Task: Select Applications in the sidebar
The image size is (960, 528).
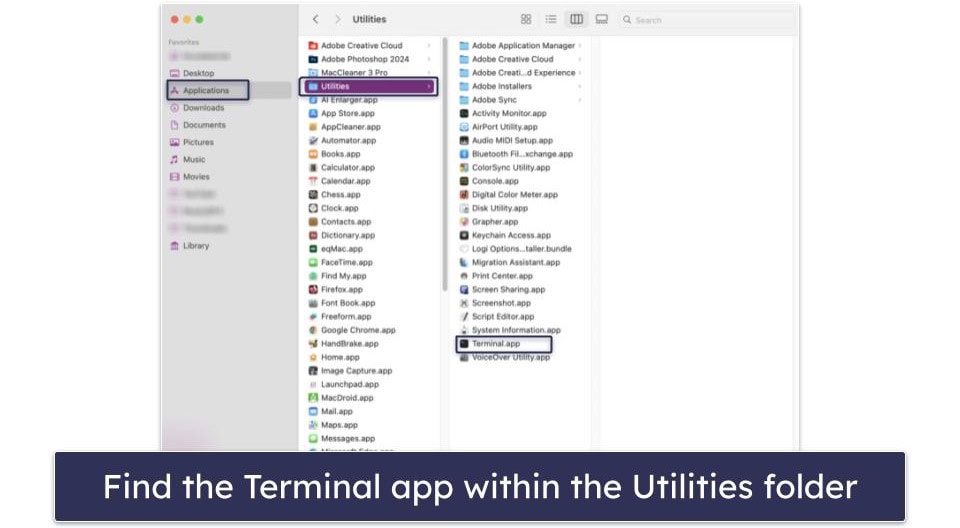Action: pos(207,90)
